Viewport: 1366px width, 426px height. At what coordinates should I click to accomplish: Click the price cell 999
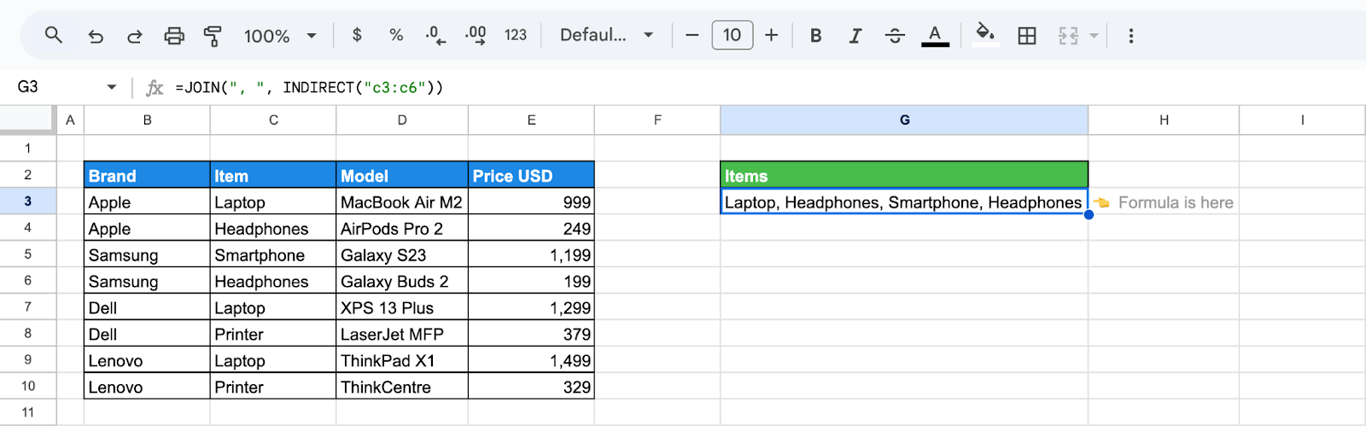(531, 202)
